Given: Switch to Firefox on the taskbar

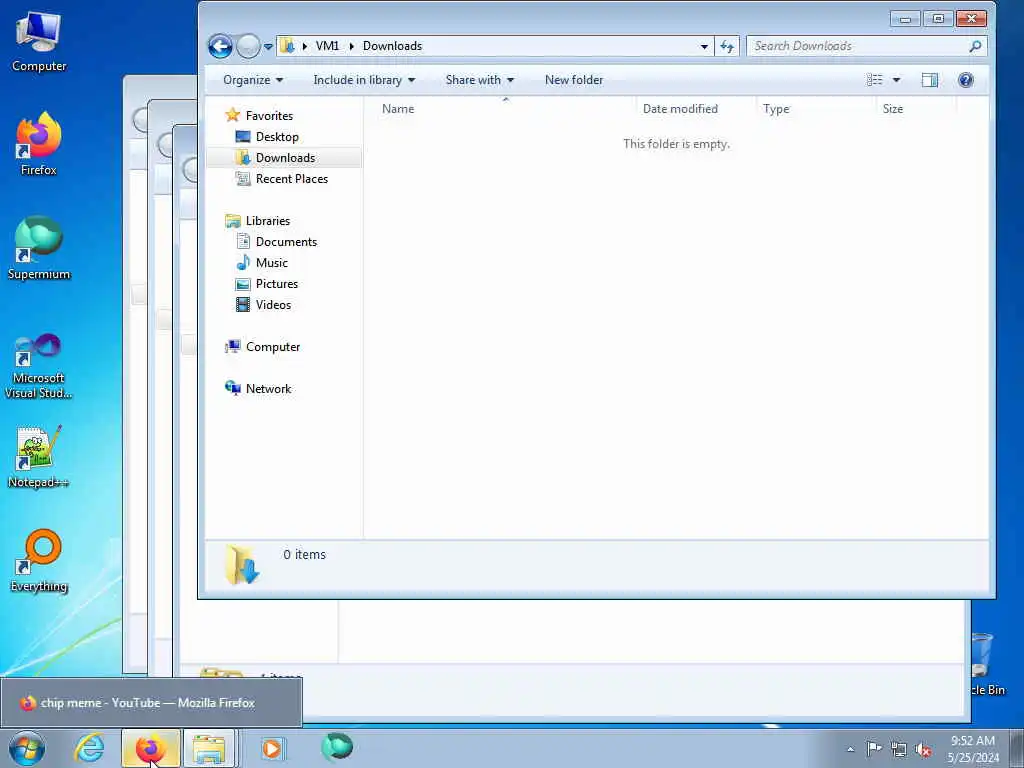Looking at the screenshot, I should [x=151, y=748].
